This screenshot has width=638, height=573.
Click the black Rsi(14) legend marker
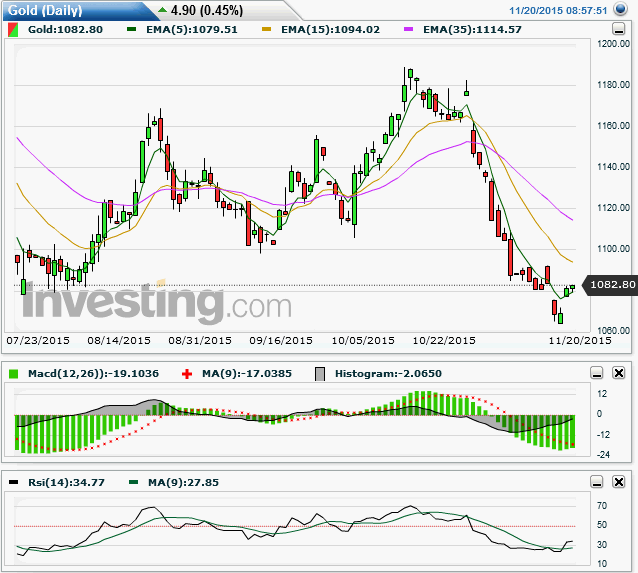click(13, 482)
